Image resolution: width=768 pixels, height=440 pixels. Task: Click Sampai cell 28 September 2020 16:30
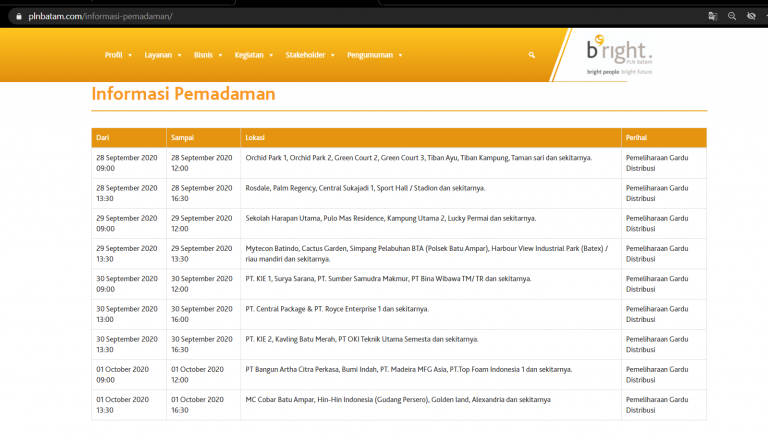tap(201, 194)
